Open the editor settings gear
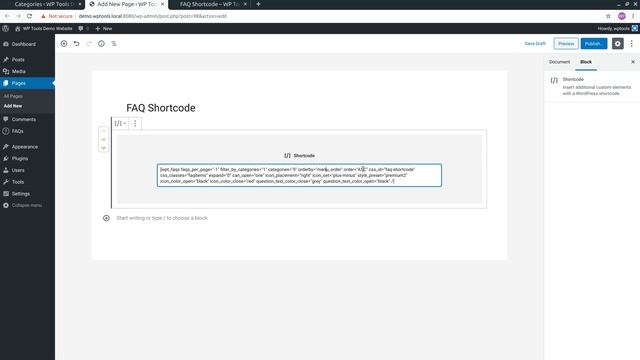The image size is (640, 360). pyautogui.click(x=618, y=44)
